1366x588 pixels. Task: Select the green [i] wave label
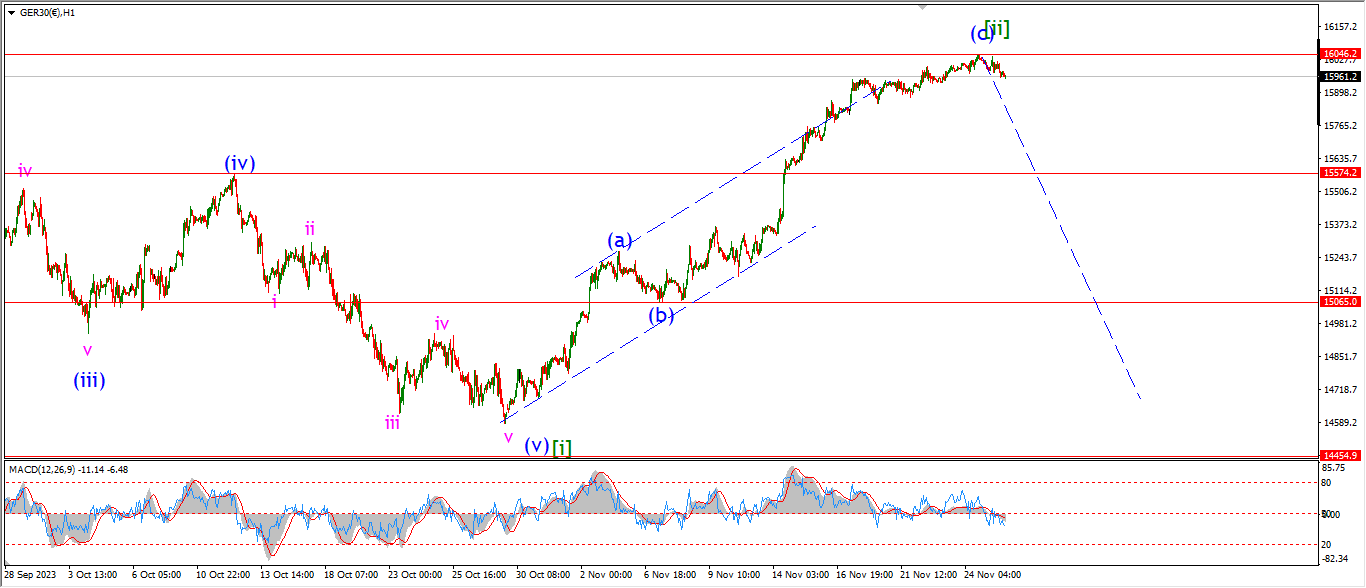(563, 447)
